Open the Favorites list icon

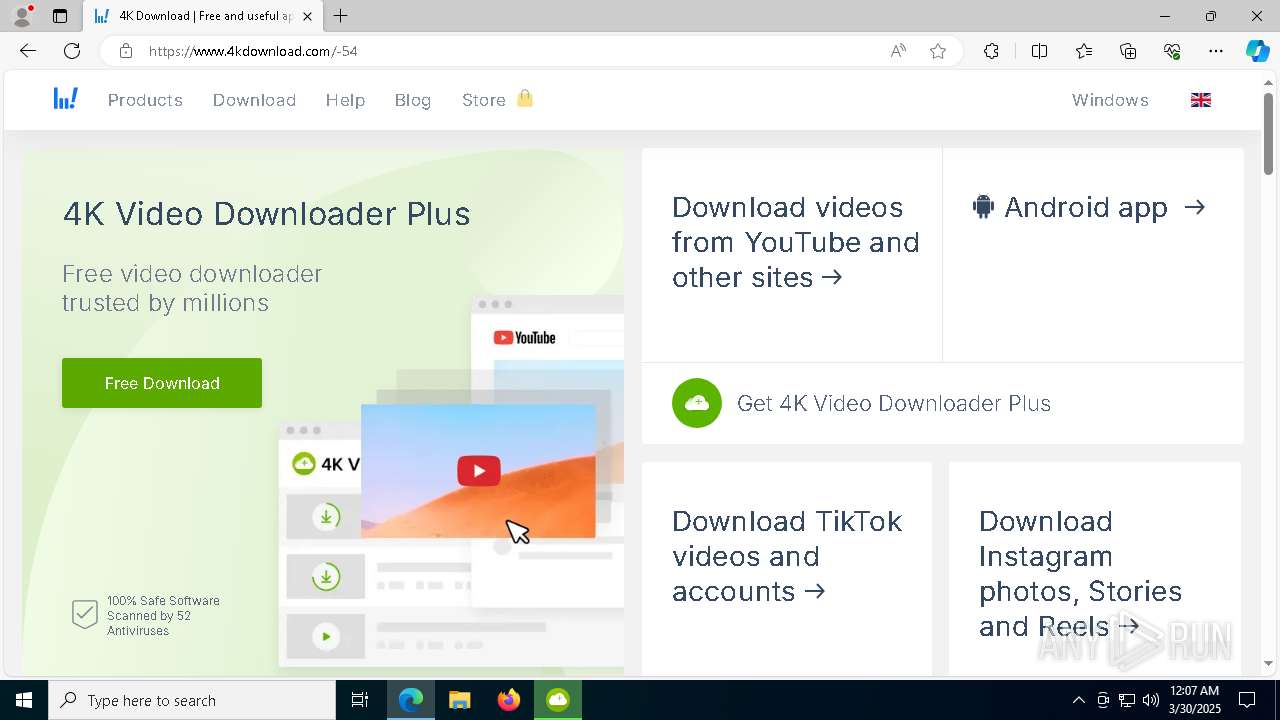pos(1084,51)
